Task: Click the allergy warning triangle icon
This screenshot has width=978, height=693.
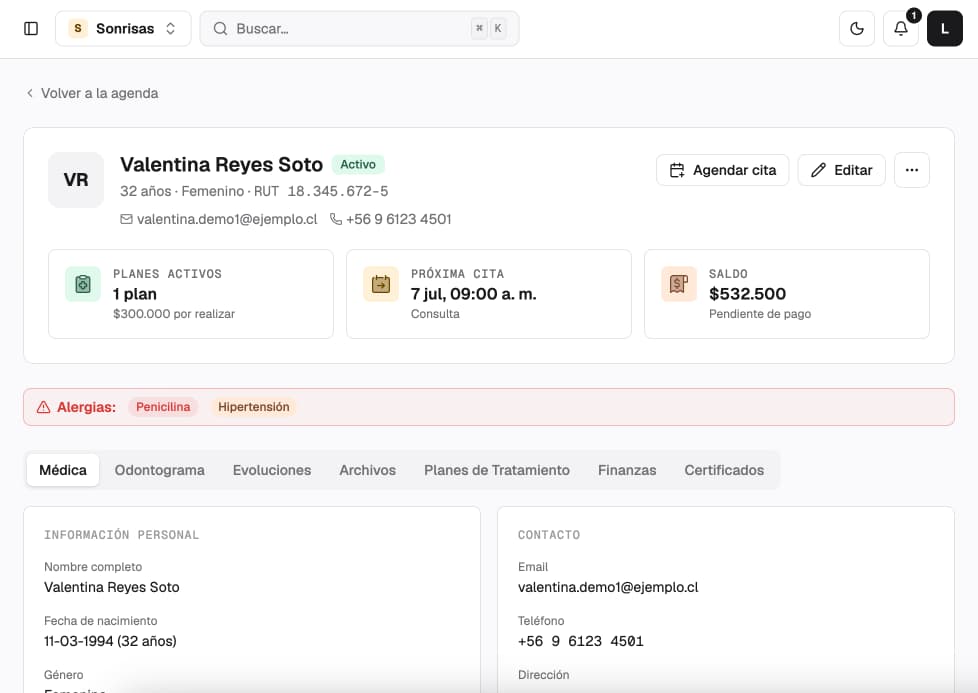Action: [43, 407]
